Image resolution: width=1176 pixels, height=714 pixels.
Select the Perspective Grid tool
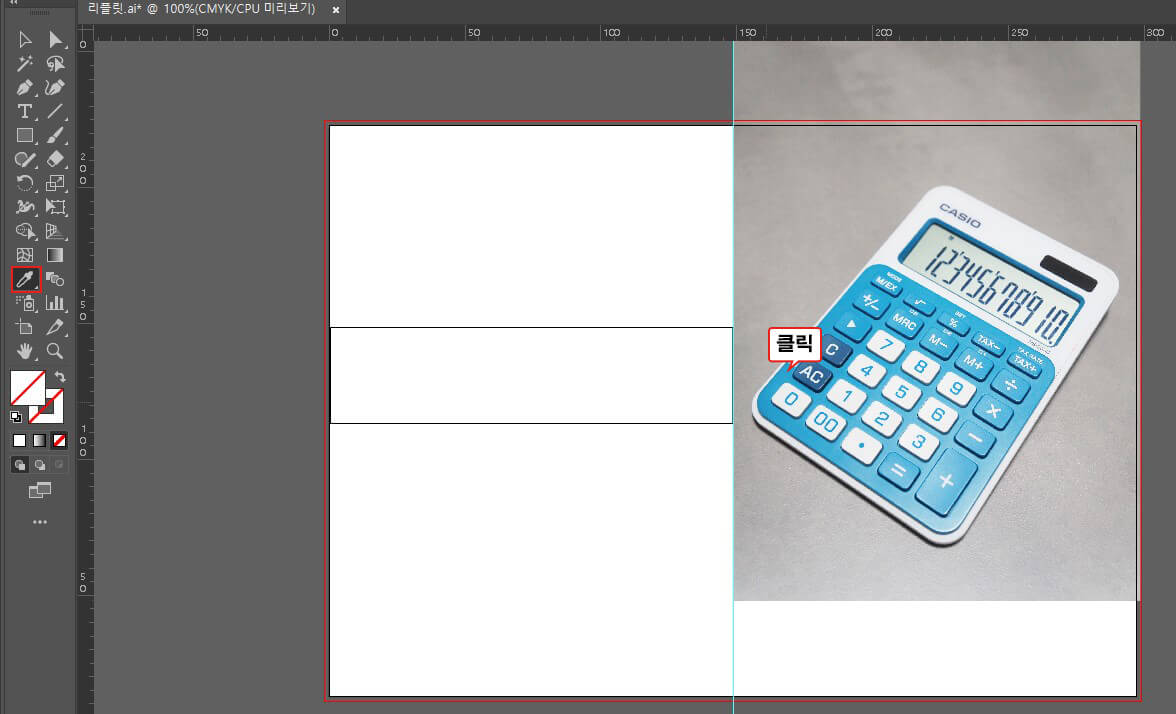55,231
